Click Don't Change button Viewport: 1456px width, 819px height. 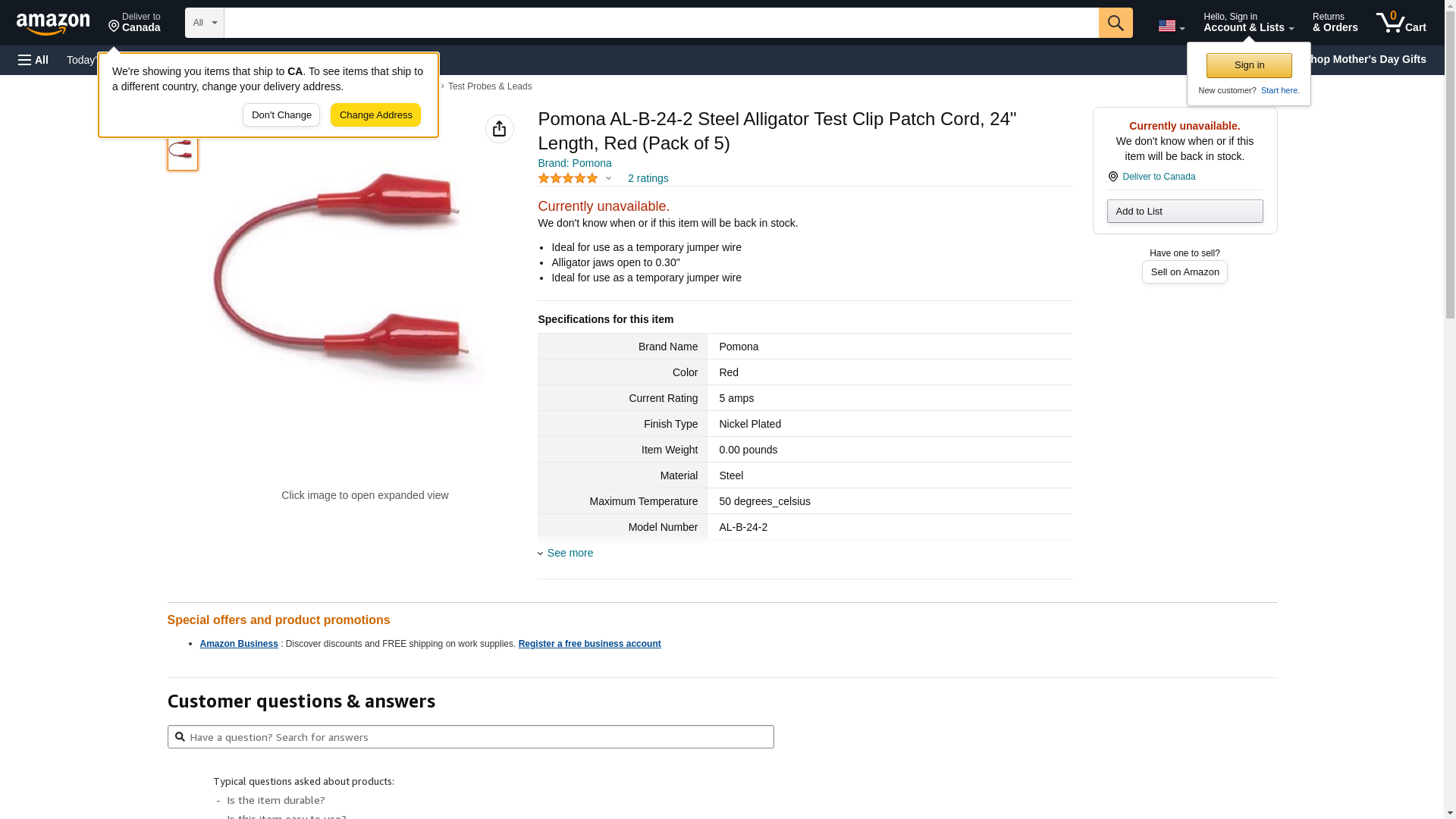[x=281, y=115]
